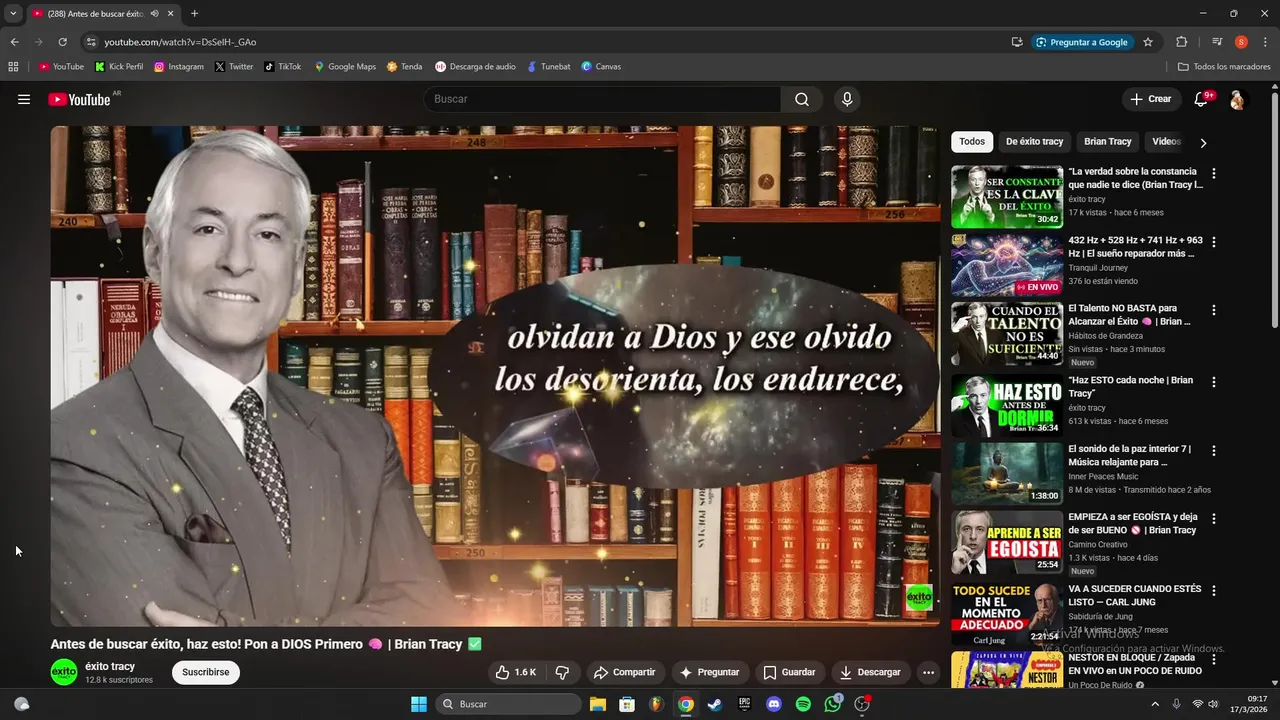The width and height of the screenshot is (1280, 720).
Task: Click the YouTube search input field
Action: (602, 99)
